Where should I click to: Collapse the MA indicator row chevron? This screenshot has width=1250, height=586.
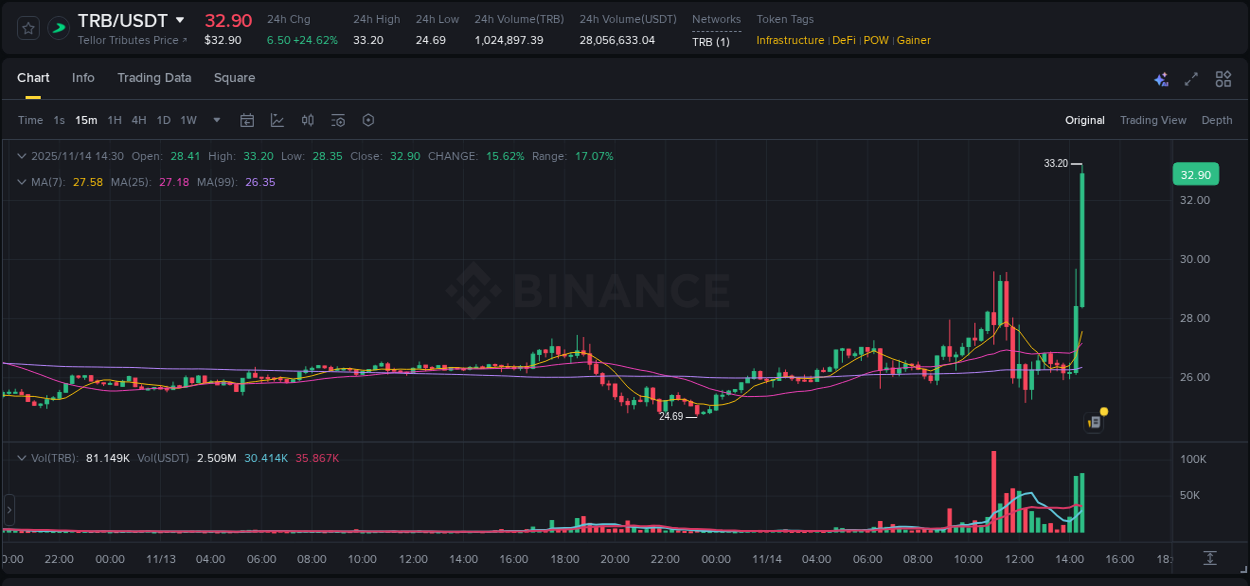(22, 182)
